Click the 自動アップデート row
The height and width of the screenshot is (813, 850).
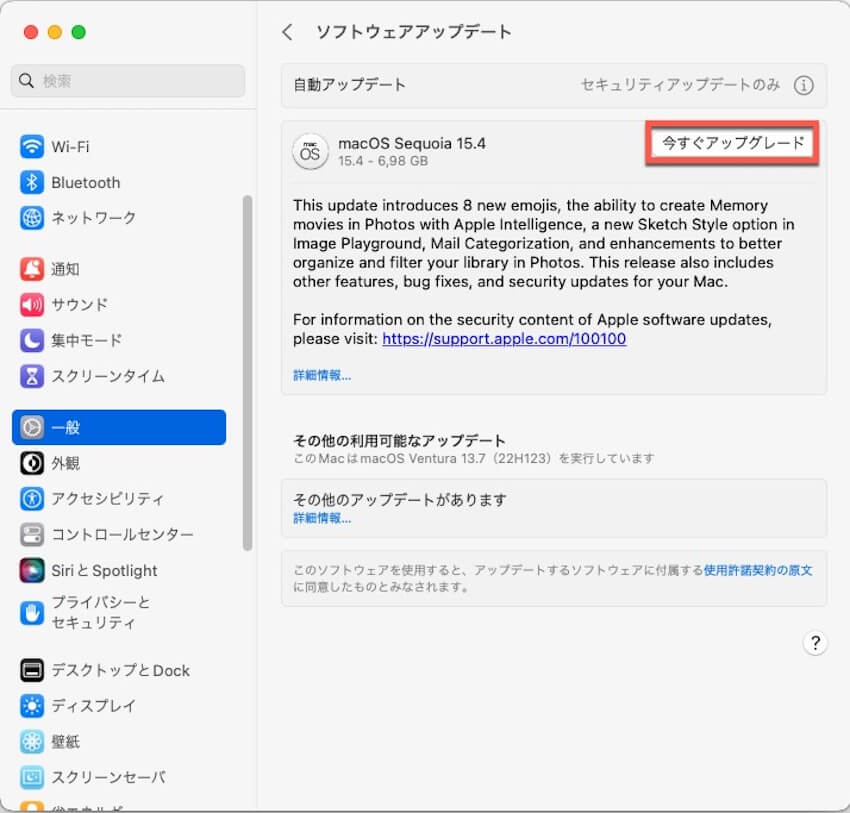click(x=554, y=85)
